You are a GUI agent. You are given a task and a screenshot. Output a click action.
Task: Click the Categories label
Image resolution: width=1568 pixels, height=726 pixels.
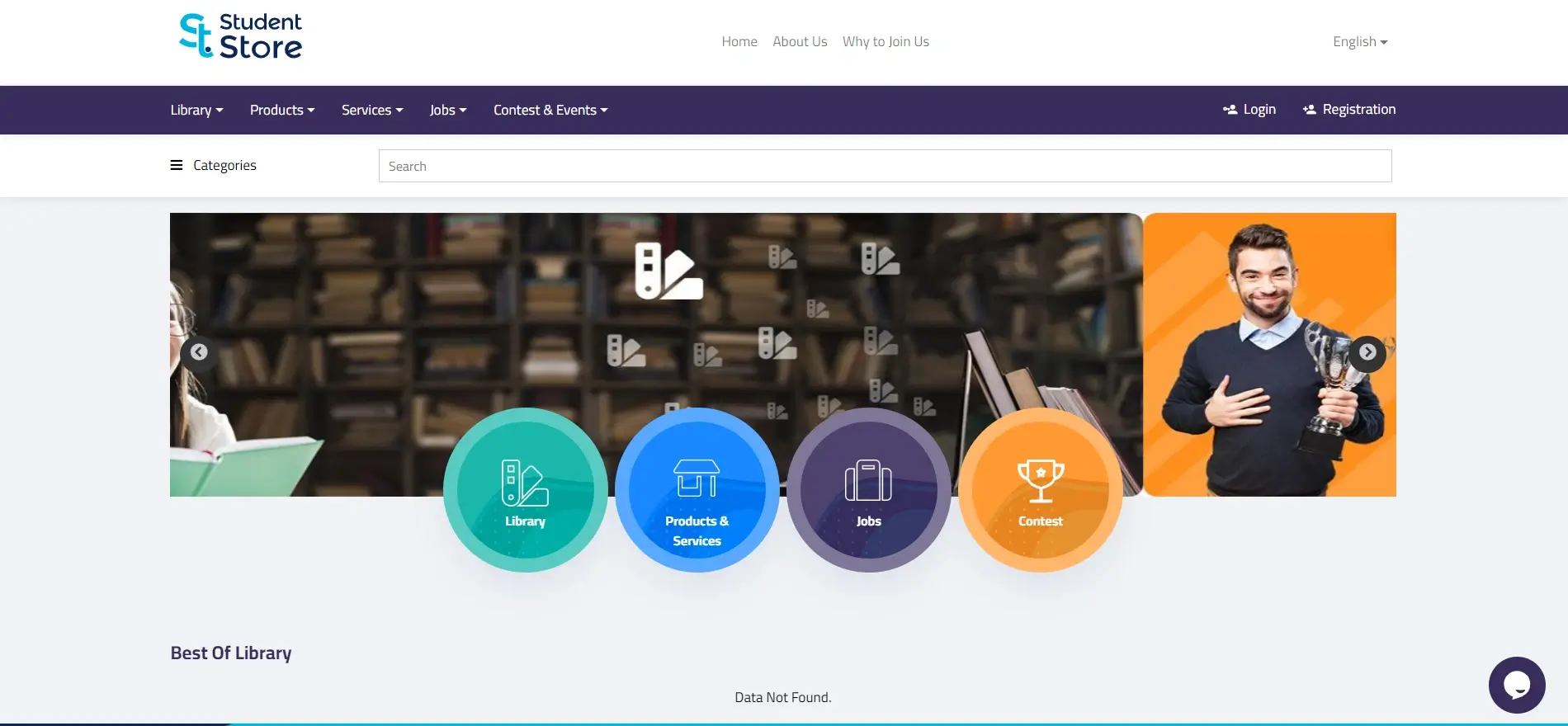click(224, 165)
